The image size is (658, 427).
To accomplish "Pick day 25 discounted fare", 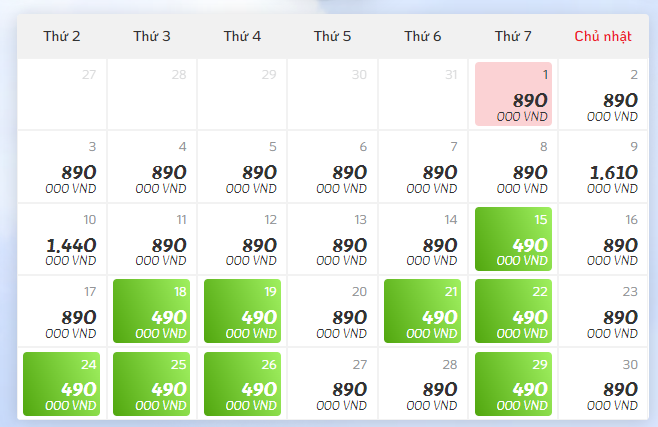I will (152, 383).
